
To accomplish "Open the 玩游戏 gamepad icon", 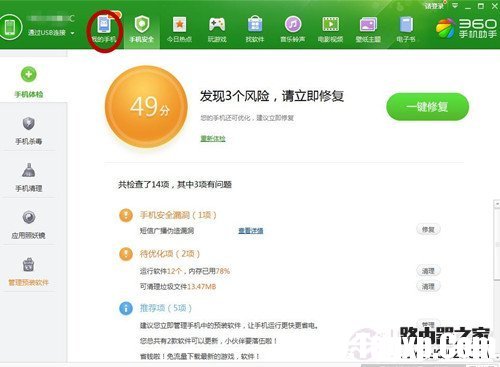I will tap(217, 24).
